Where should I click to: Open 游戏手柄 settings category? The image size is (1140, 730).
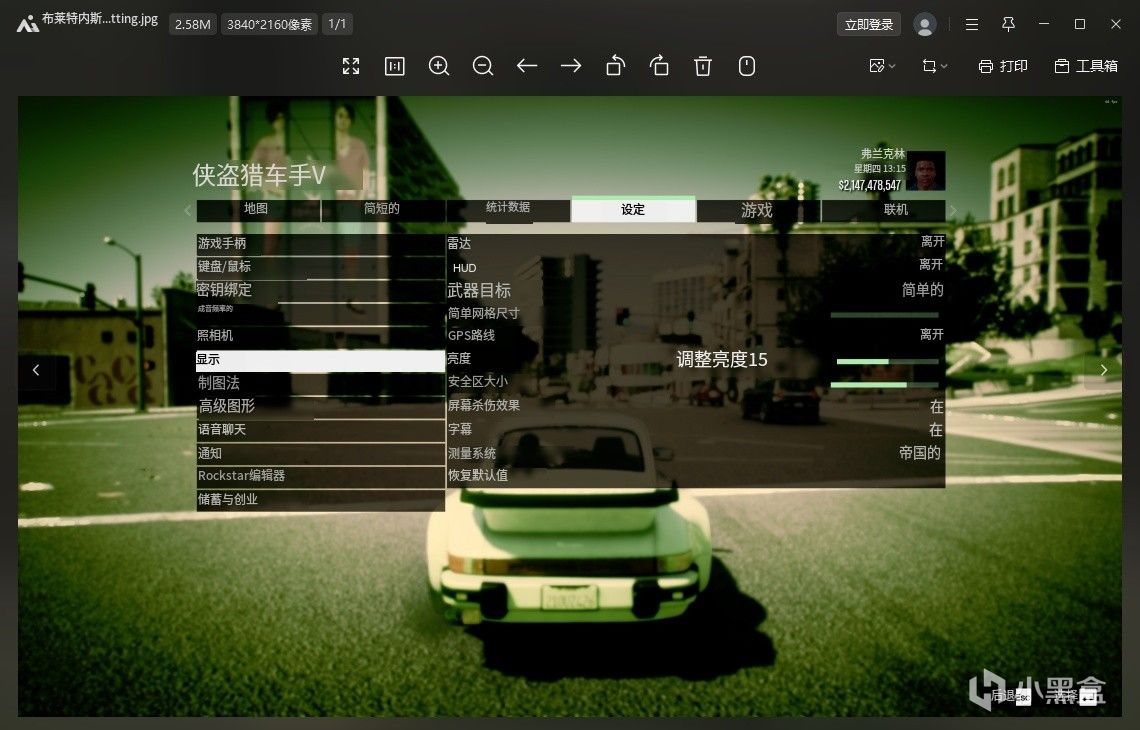click(x=321, y=244)
